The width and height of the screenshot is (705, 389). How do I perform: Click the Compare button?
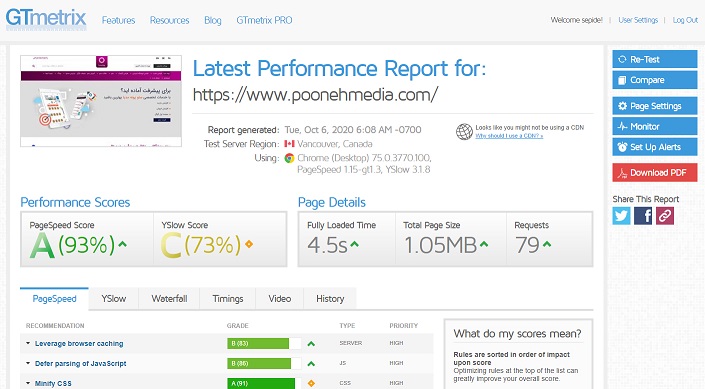coord(655,80)
